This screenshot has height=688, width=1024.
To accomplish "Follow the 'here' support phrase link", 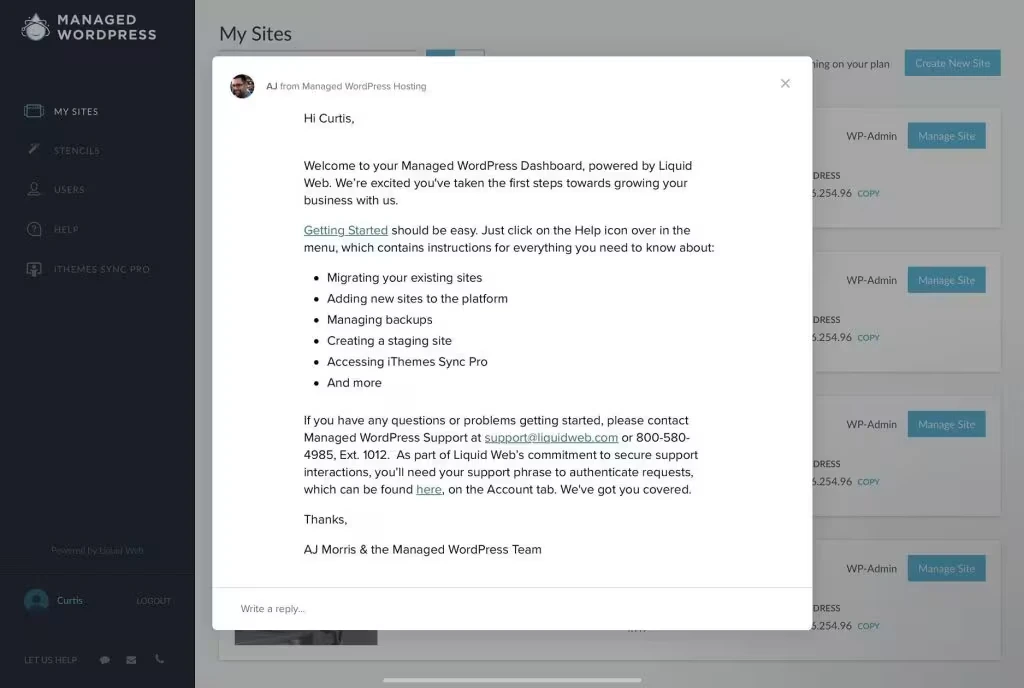I will (x=428, y=490).
